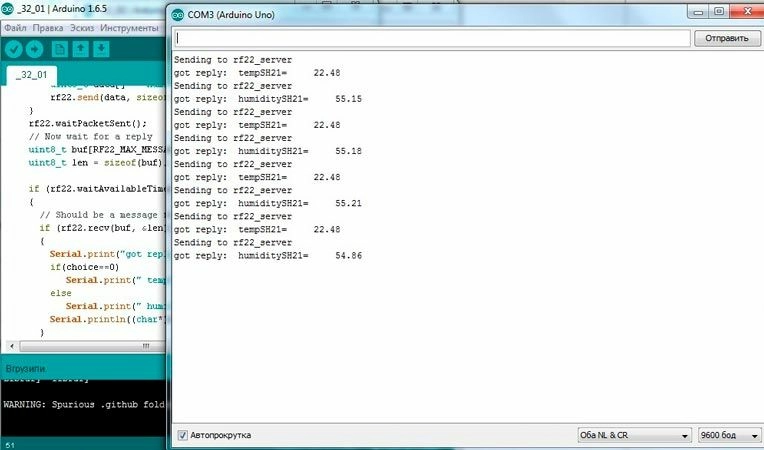Save sketch using down-arrow icon
Image resolution: width=764 pixels, height=450 pixels.
pyautogui.click(x=102, y=49)
